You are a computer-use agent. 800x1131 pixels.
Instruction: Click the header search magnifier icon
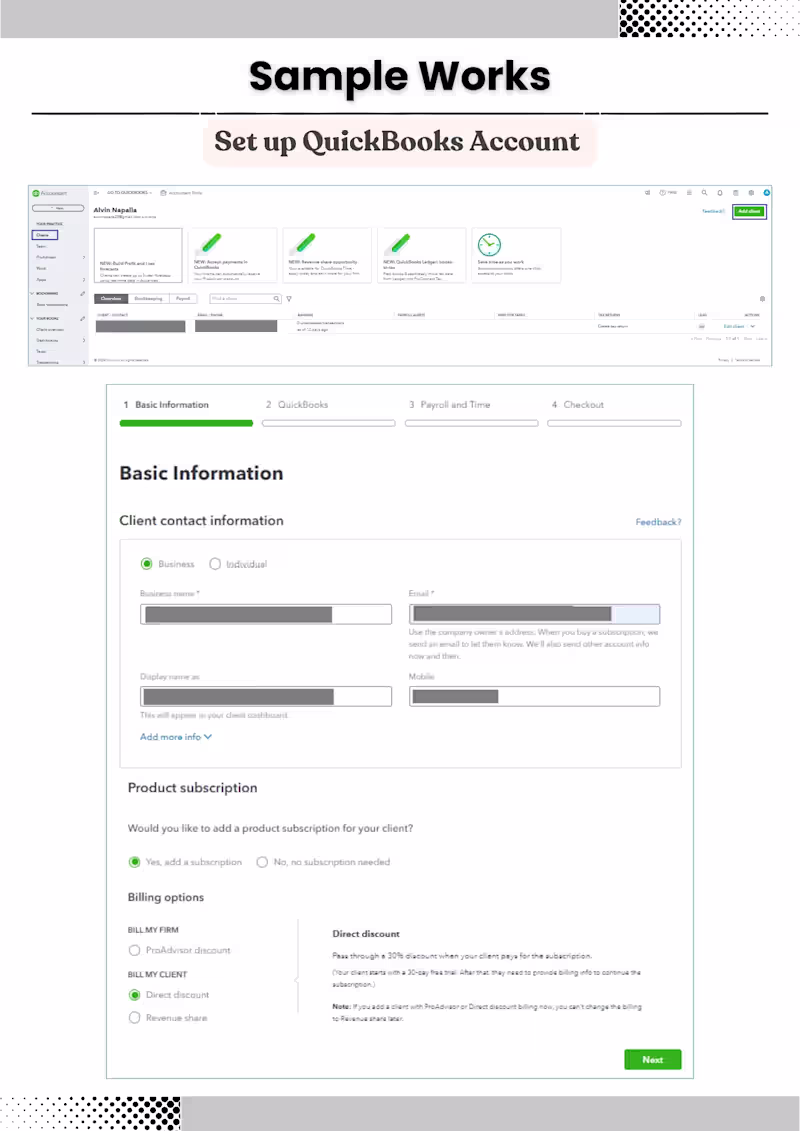(x=704, y=193)
